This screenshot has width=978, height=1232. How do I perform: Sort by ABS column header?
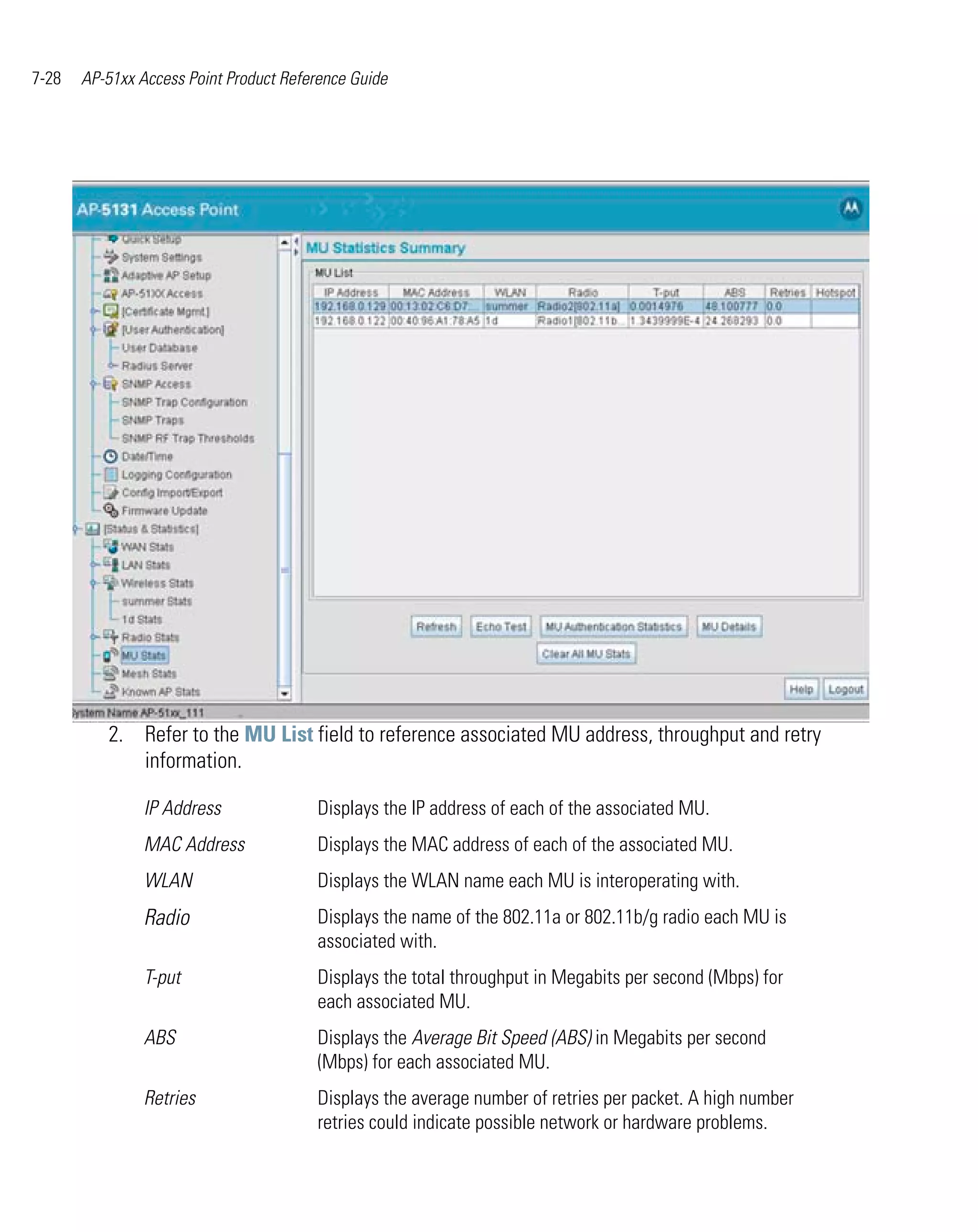(734, 292)
